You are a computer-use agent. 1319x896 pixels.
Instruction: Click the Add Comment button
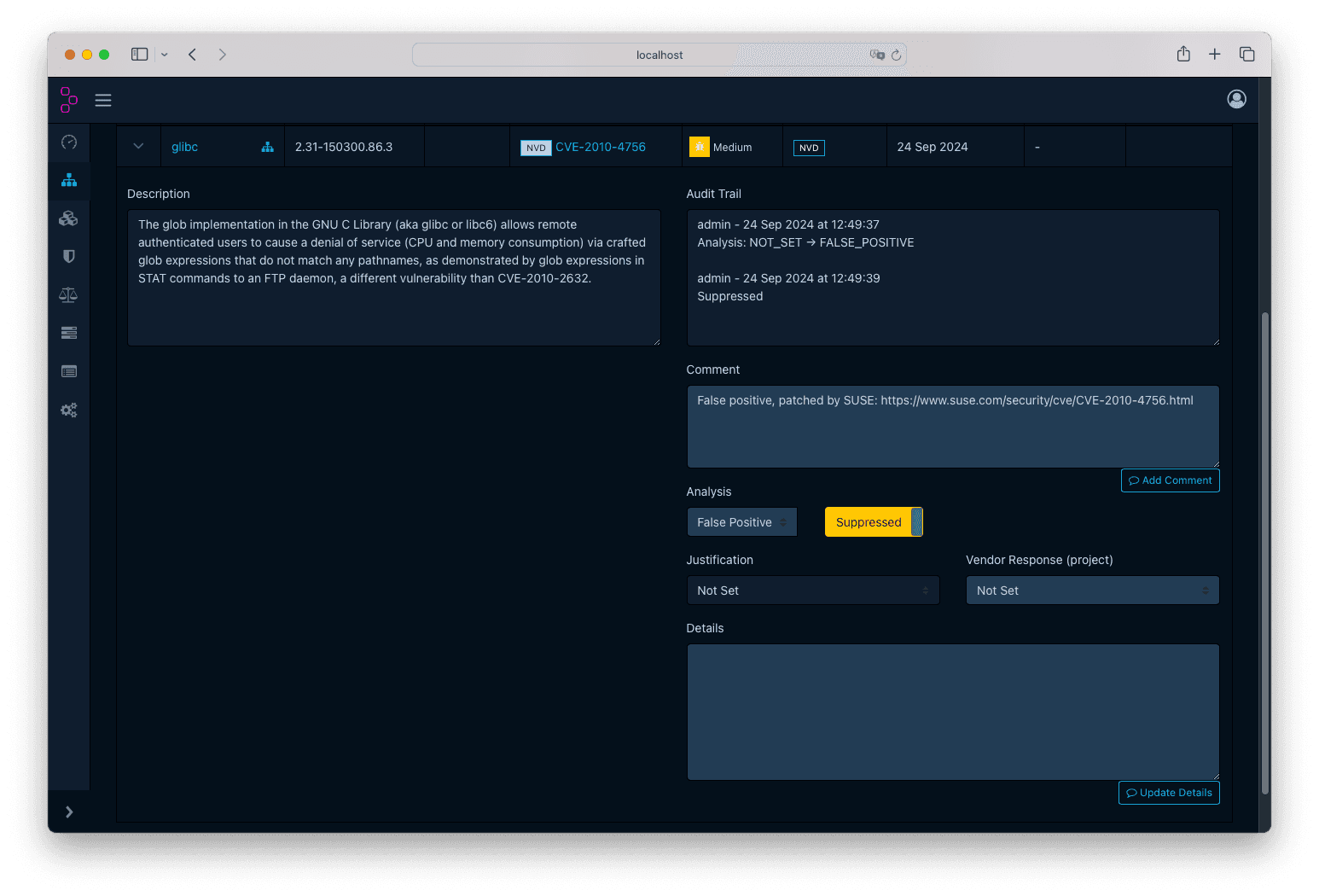pyautogui.click(x=1170, y=480)
